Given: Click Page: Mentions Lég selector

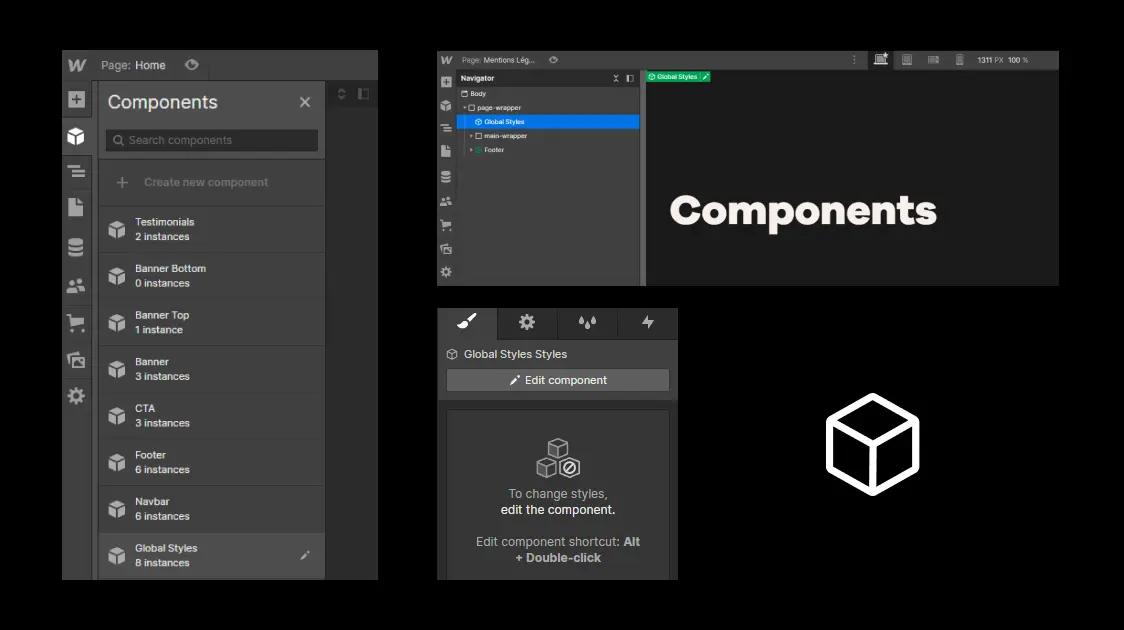Looking at the screenshot, I should (498, 60).
